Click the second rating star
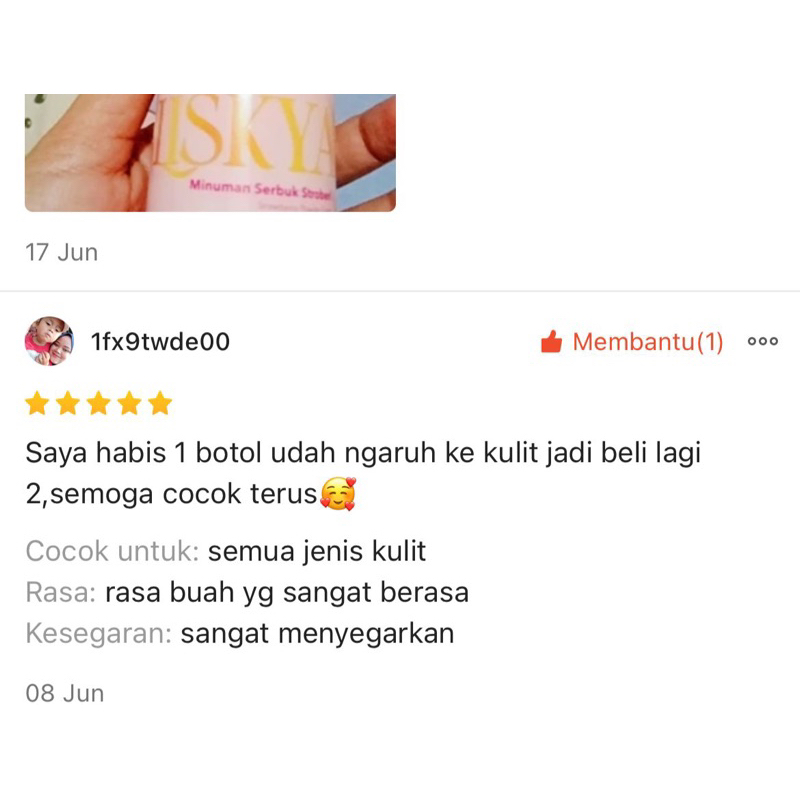Image resolution: width=800 pixels, height=800 pixels. 68,403
